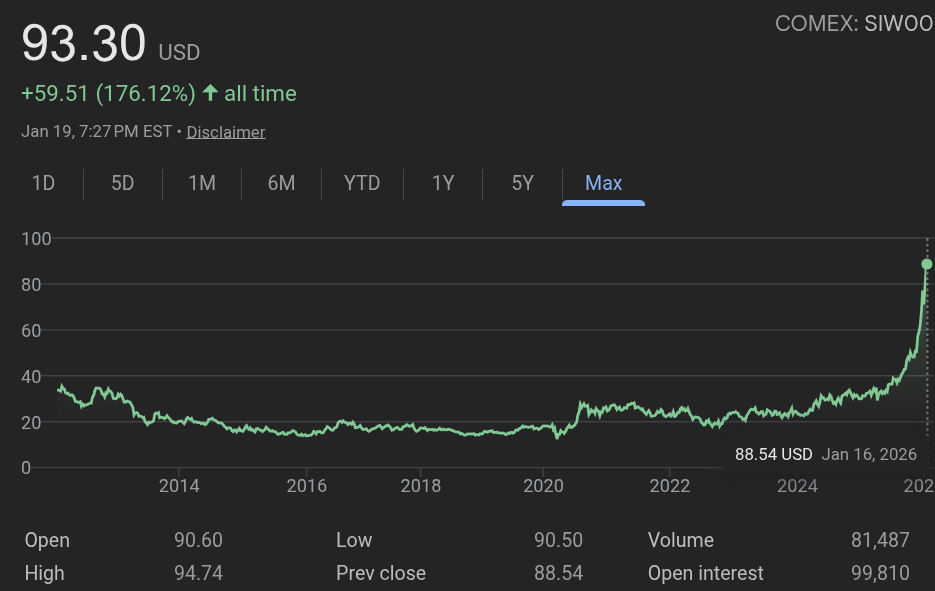The image size is (935, 591).
Task: Select the 5D time range tab
Action: pos(122,183)
